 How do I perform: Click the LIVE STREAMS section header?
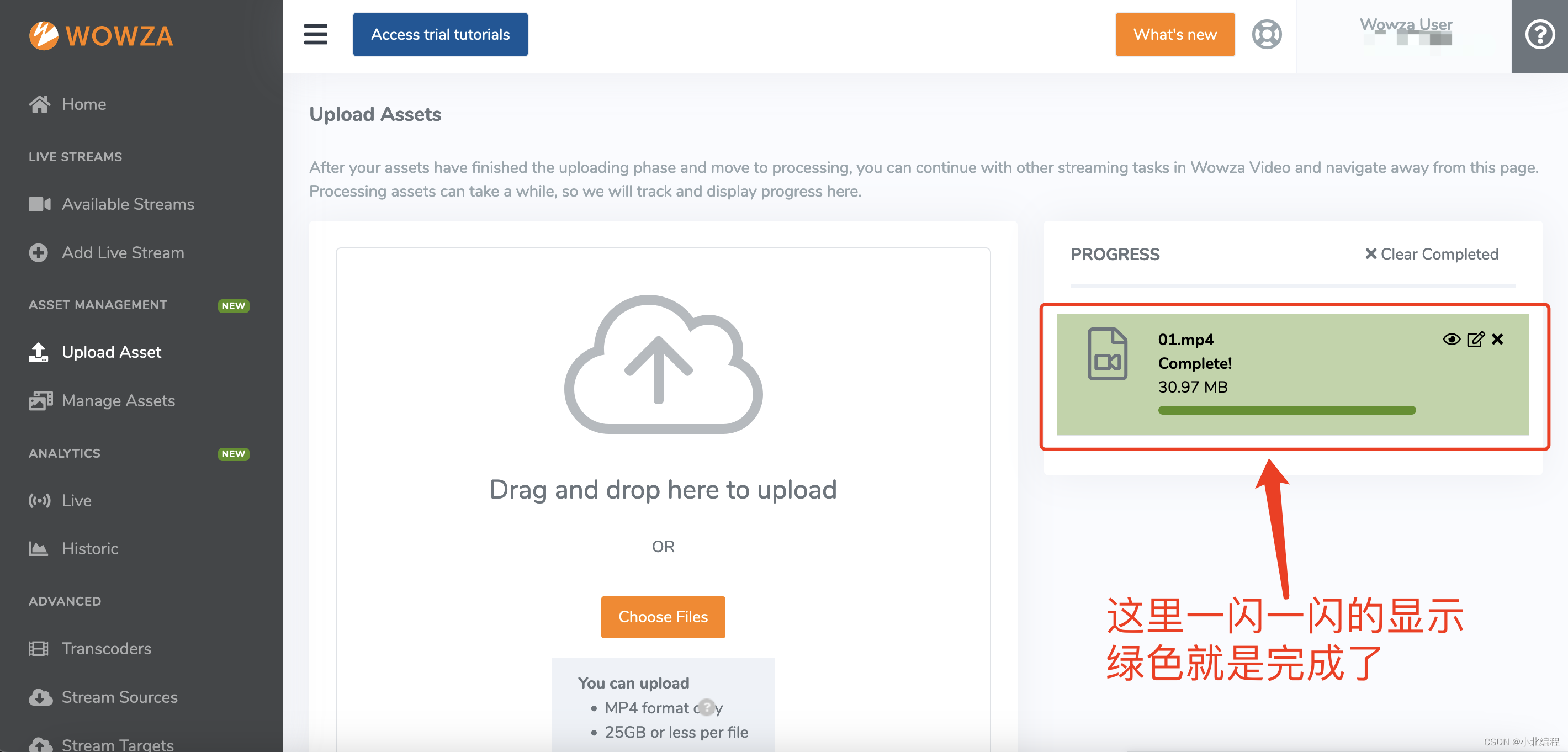click(x=75, y=156)
